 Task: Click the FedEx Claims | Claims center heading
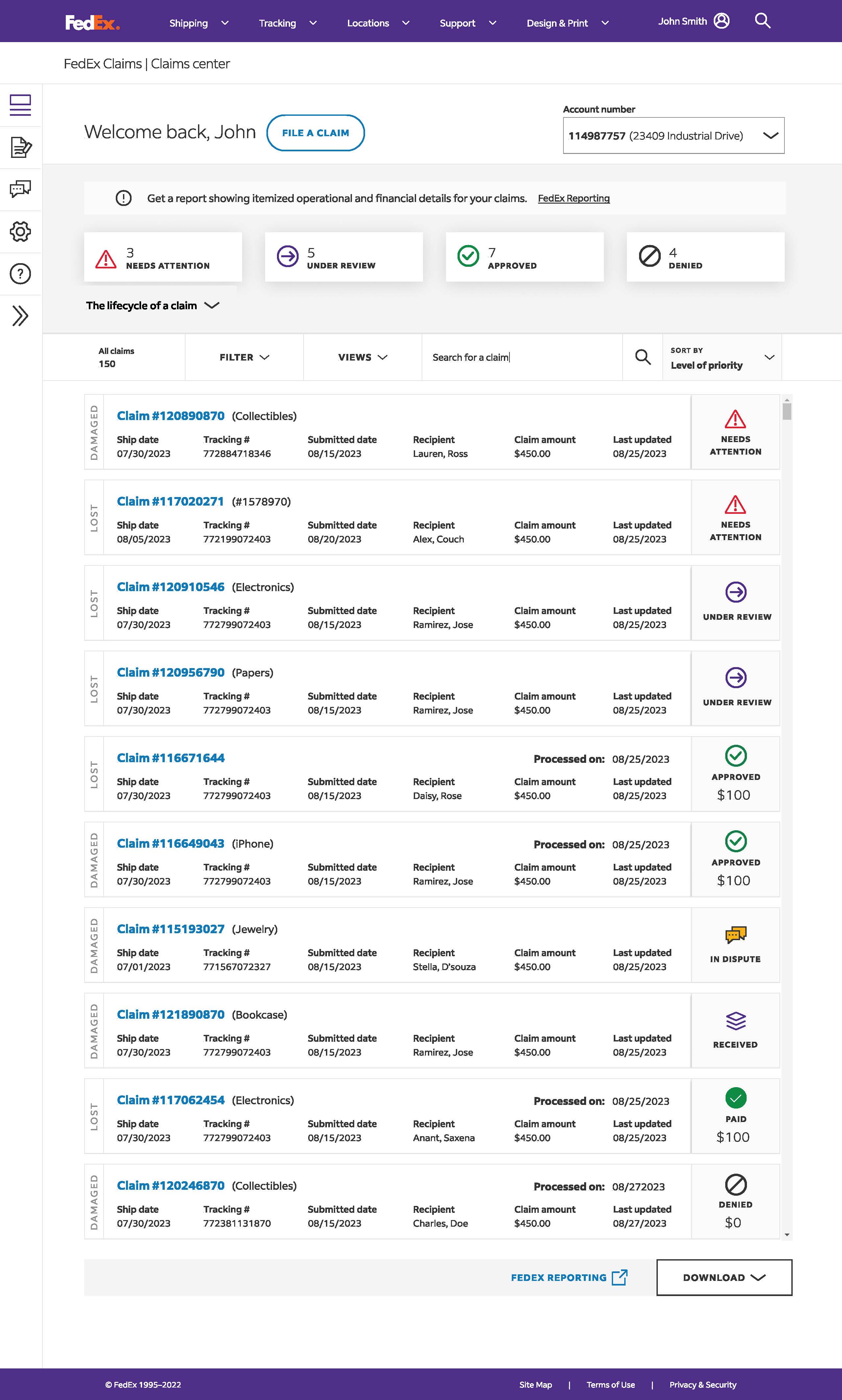pos(147,63)
